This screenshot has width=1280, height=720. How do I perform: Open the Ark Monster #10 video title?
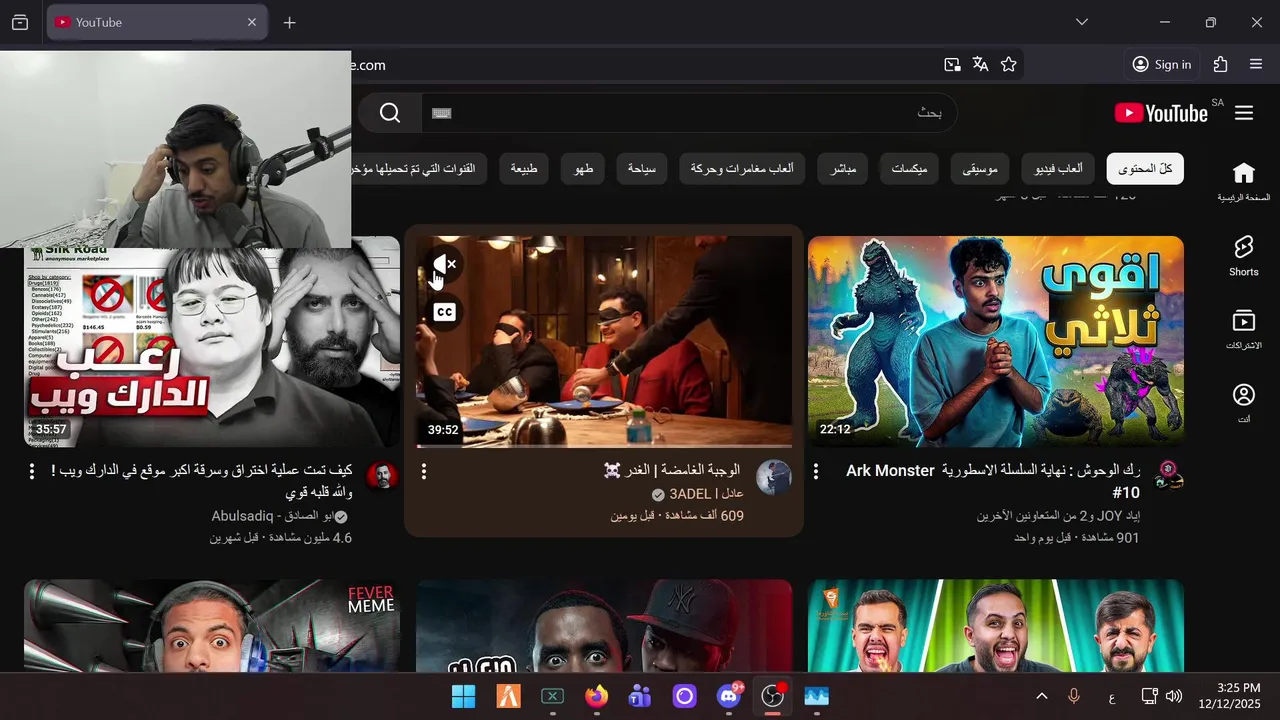[x=993, y=481]
